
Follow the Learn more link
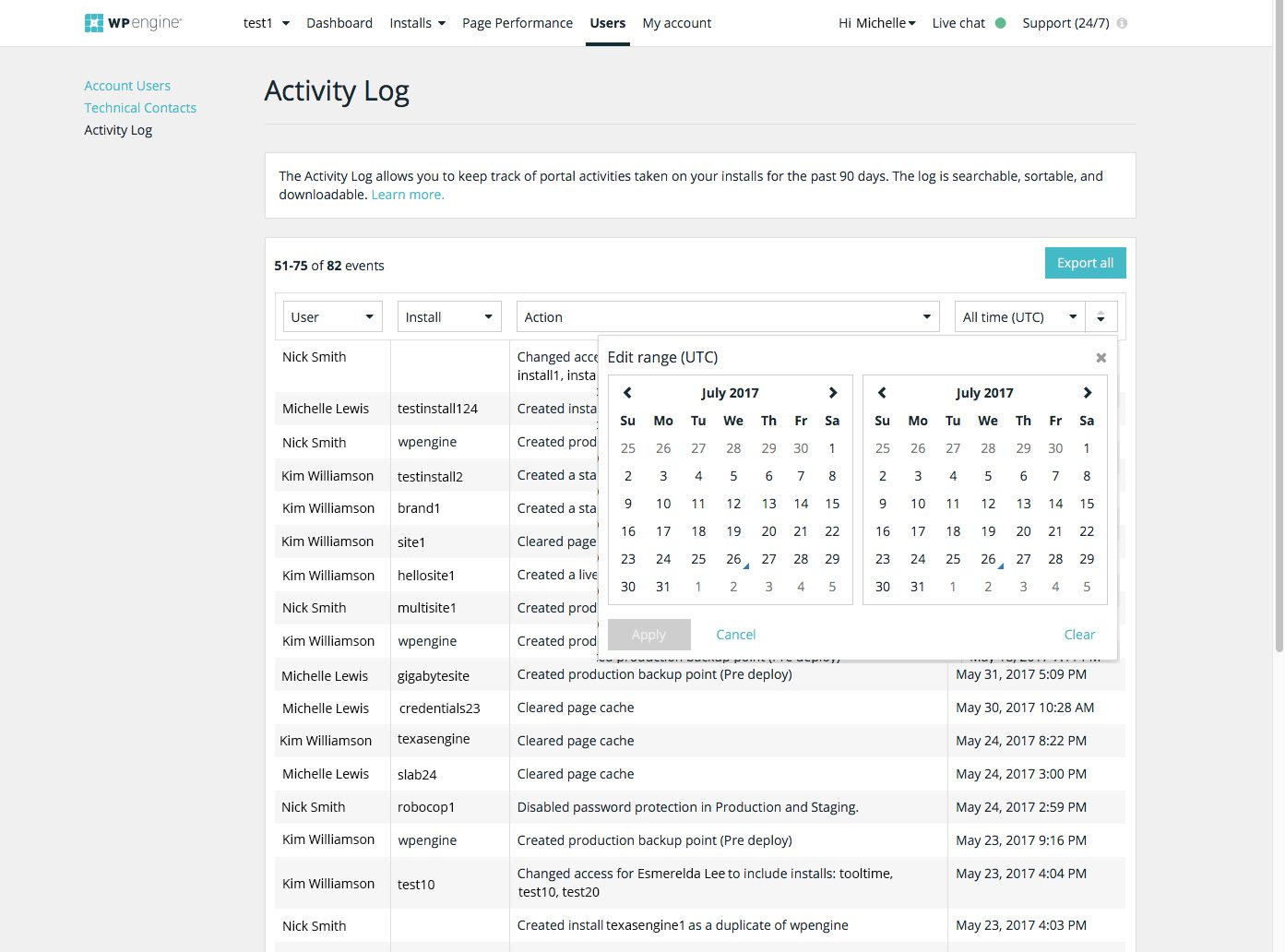(x=408, y=195)
